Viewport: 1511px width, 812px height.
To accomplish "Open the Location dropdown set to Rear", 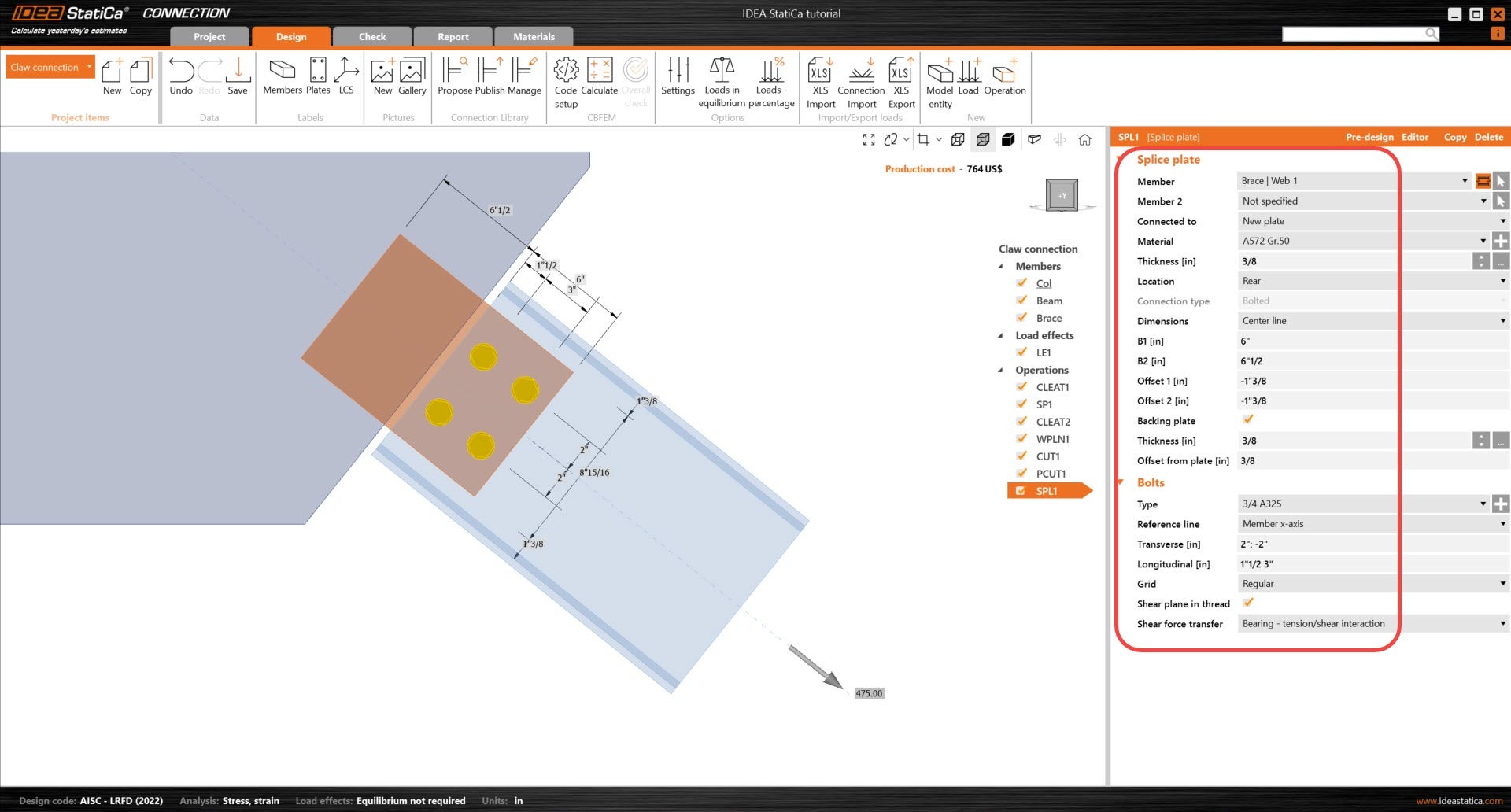I will click(x=1372, y=281).
